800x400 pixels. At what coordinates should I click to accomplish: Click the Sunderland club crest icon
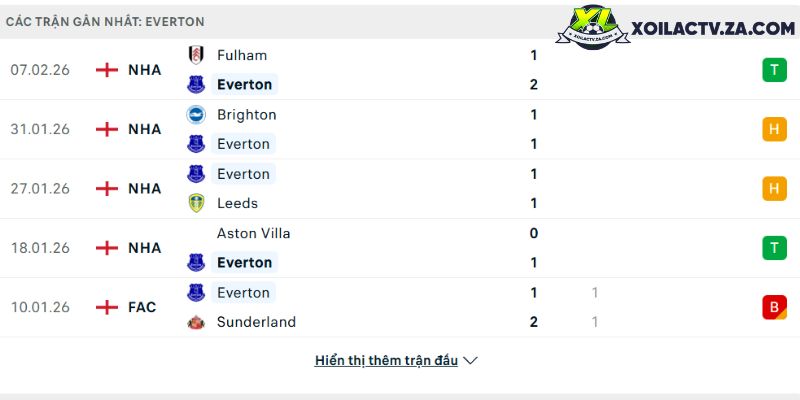[x=196, y=322]
